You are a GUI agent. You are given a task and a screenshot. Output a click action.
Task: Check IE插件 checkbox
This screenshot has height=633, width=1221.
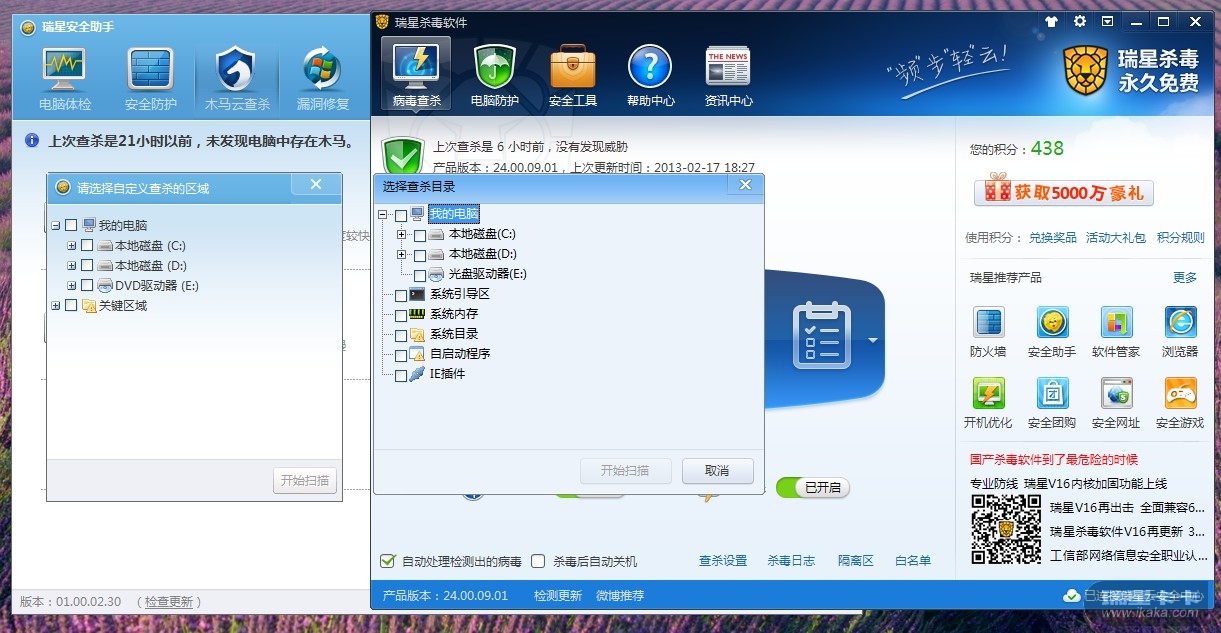pyautogui.click(x=401, y=376)
